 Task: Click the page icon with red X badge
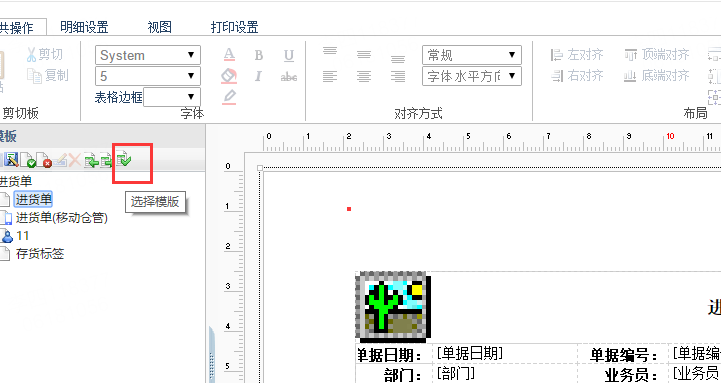44,160
